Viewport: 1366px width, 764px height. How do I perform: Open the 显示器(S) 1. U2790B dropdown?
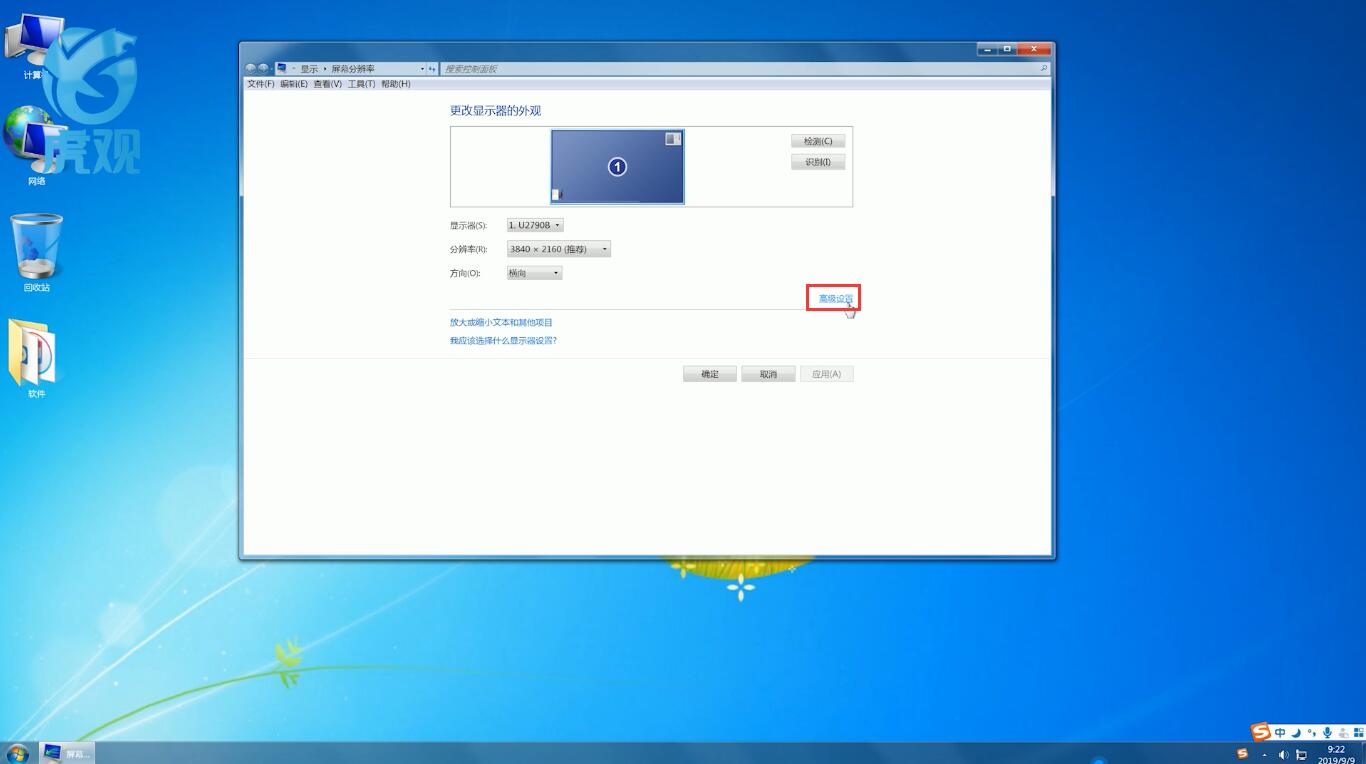tap(535, 225)
